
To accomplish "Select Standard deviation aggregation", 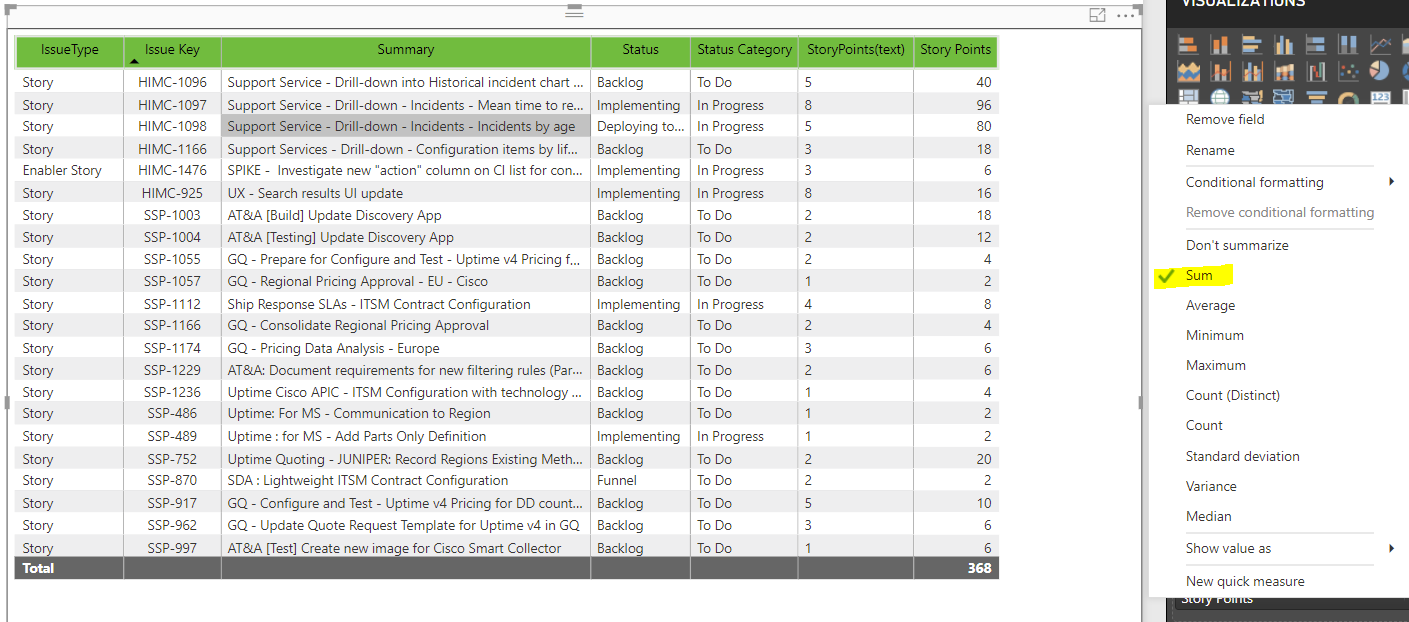I will pyautogui.click(x=1243, y=456).
